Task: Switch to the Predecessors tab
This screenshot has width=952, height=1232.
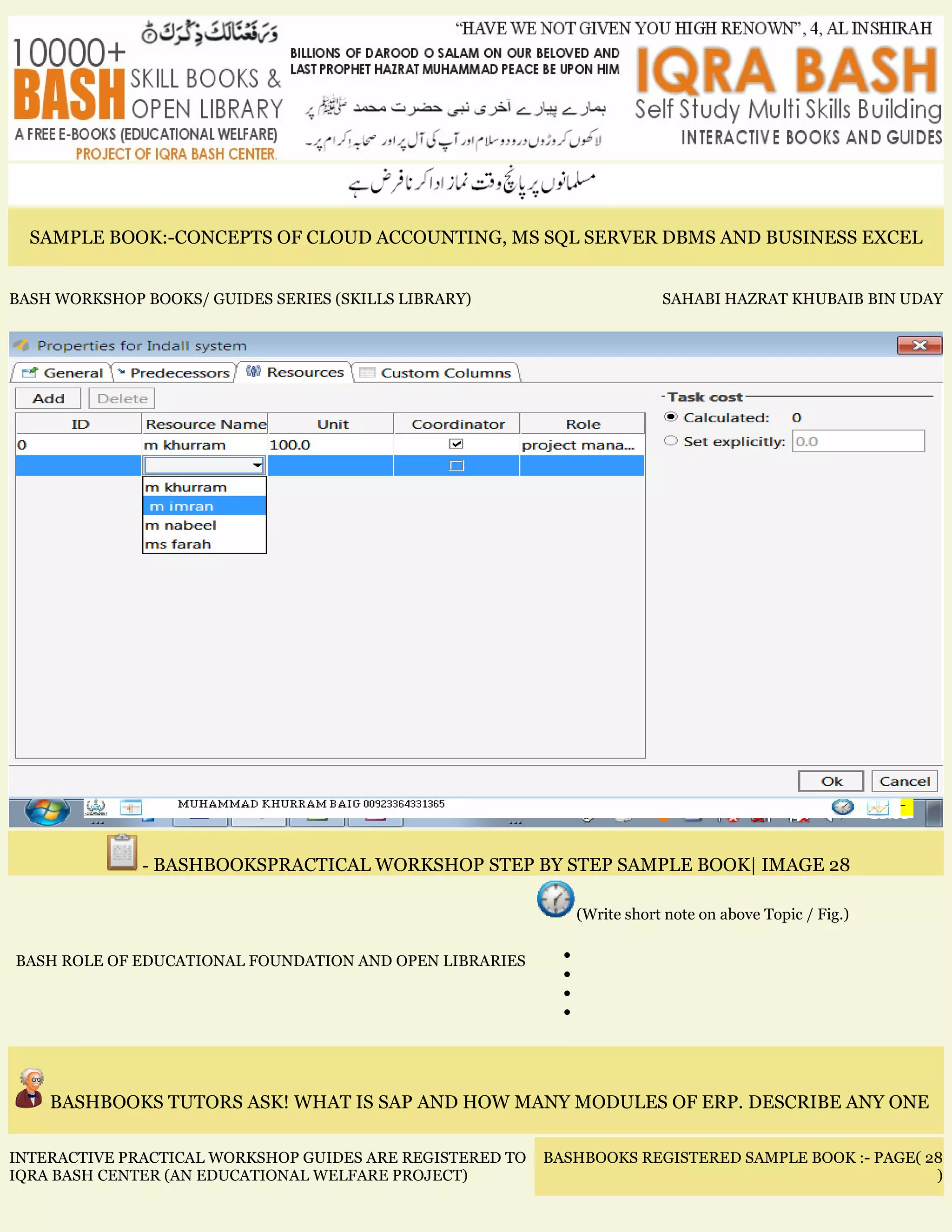Action: pos(174,373)
